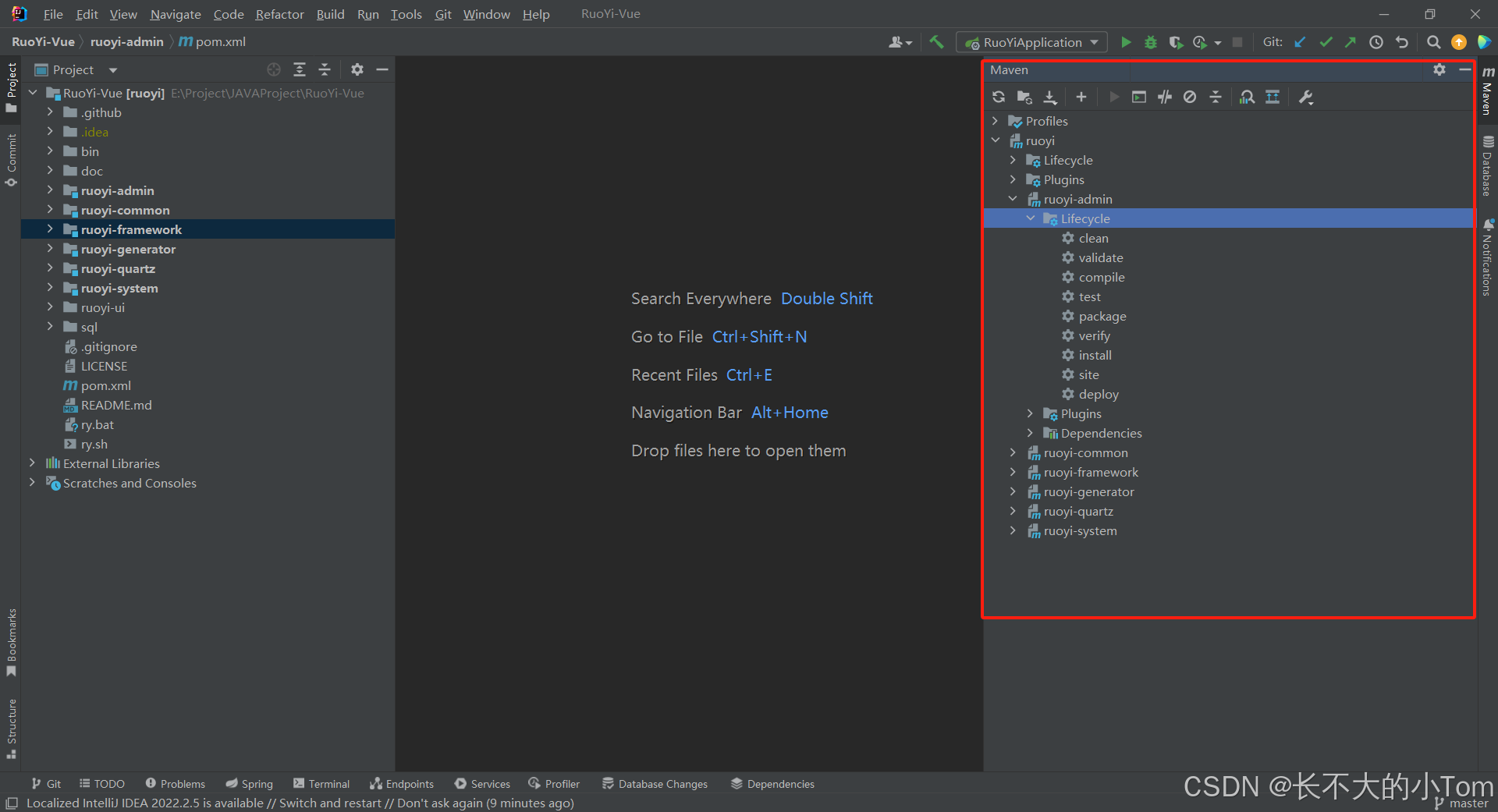Image resolution: width=1498 pixels, height=812 pixels.
Task: Show Git history clock icon
Action: point(1376,42)
